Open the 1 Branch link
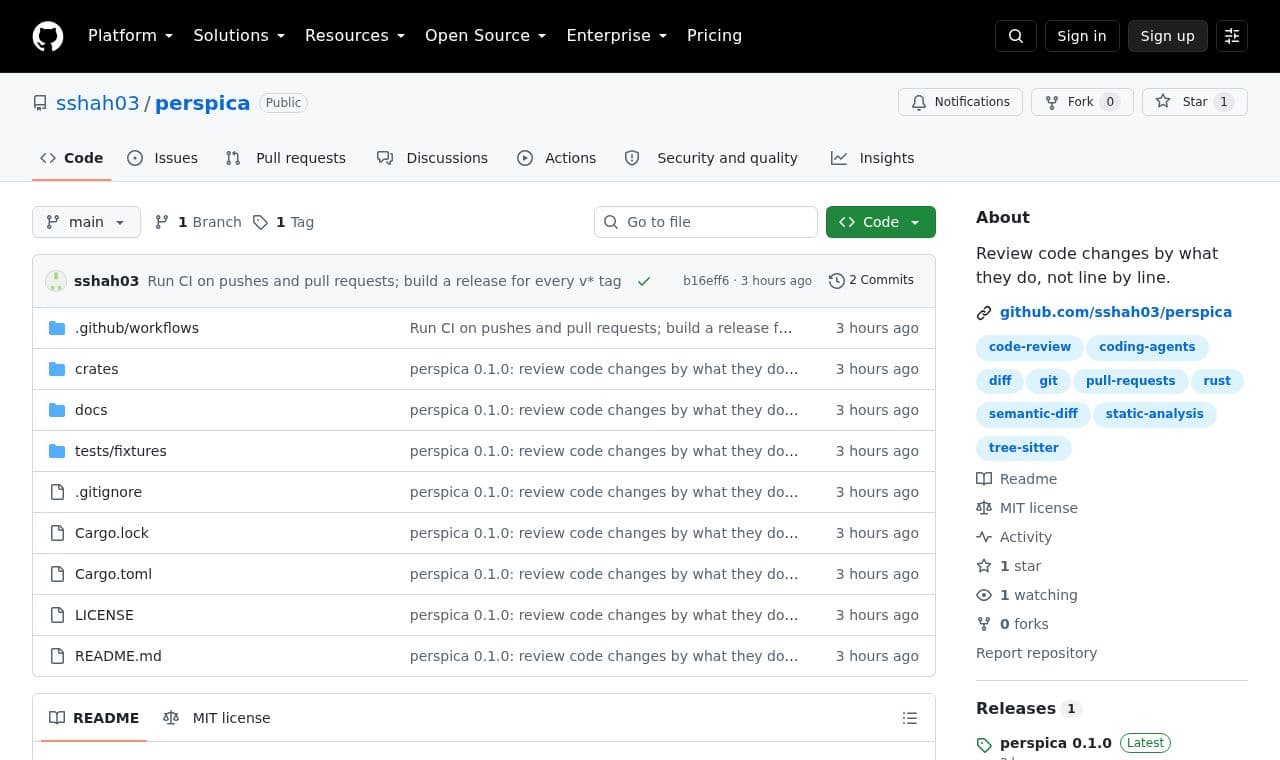The image size is (1280, 760). pyautogui.click(x=198, y=222)
